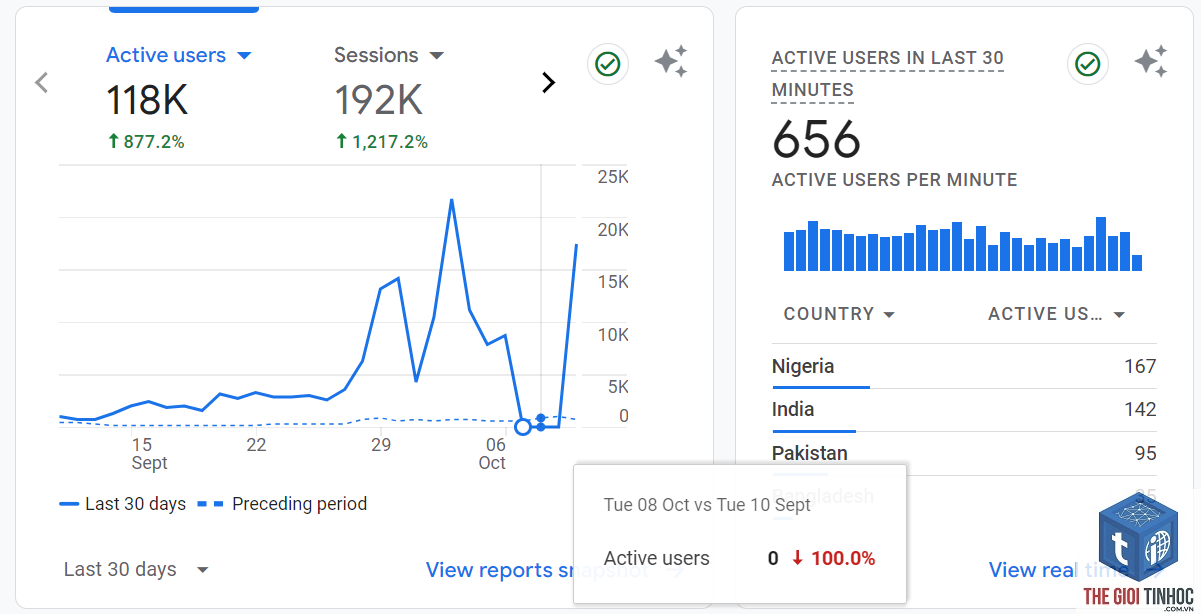Click the open circle data point on chart
The width and height of the screenshot is (1201, 614).
pos(522,427)
